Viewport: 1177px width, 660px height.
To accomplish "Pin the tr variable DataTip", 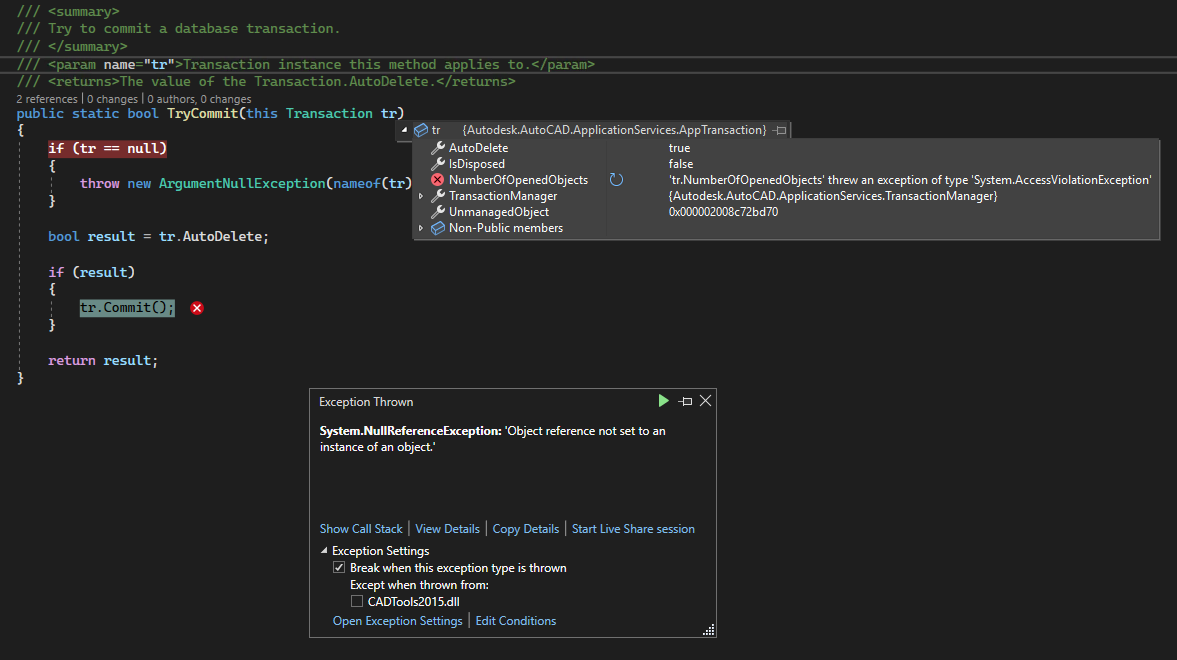I will pyautogui.click(x=779, y=129).
